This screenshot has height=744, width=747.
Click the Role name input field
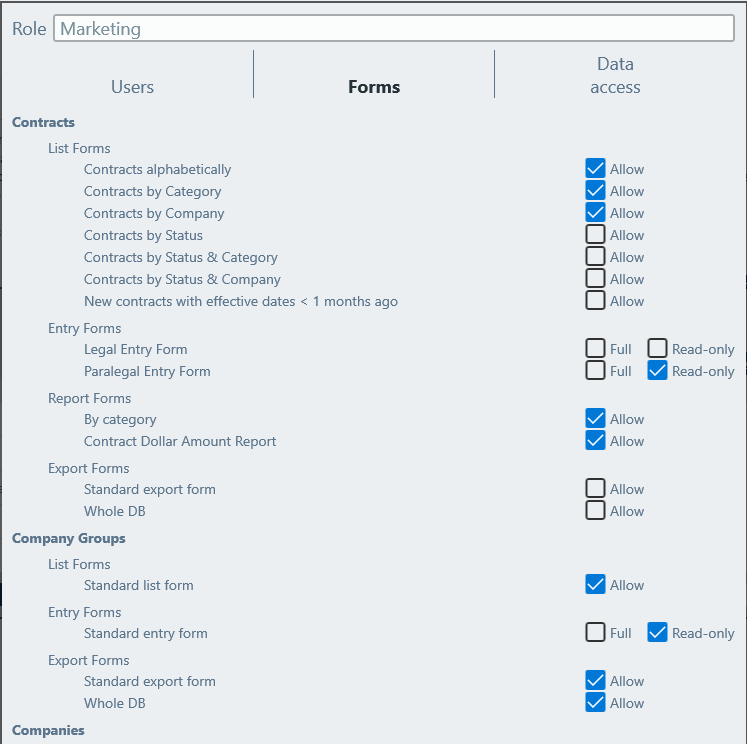[393, 29]
